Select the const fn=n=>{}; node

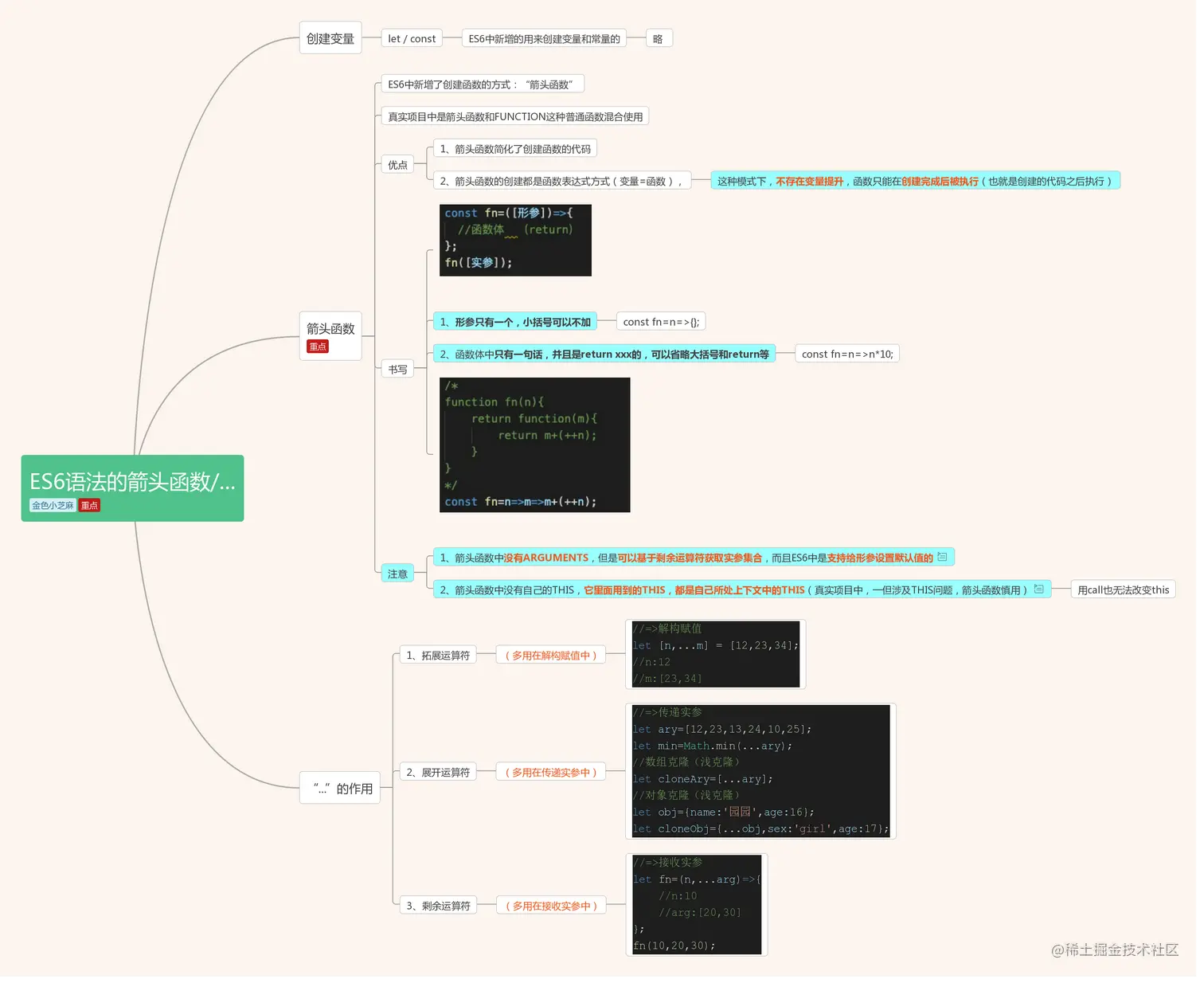[x=661, y=322]
